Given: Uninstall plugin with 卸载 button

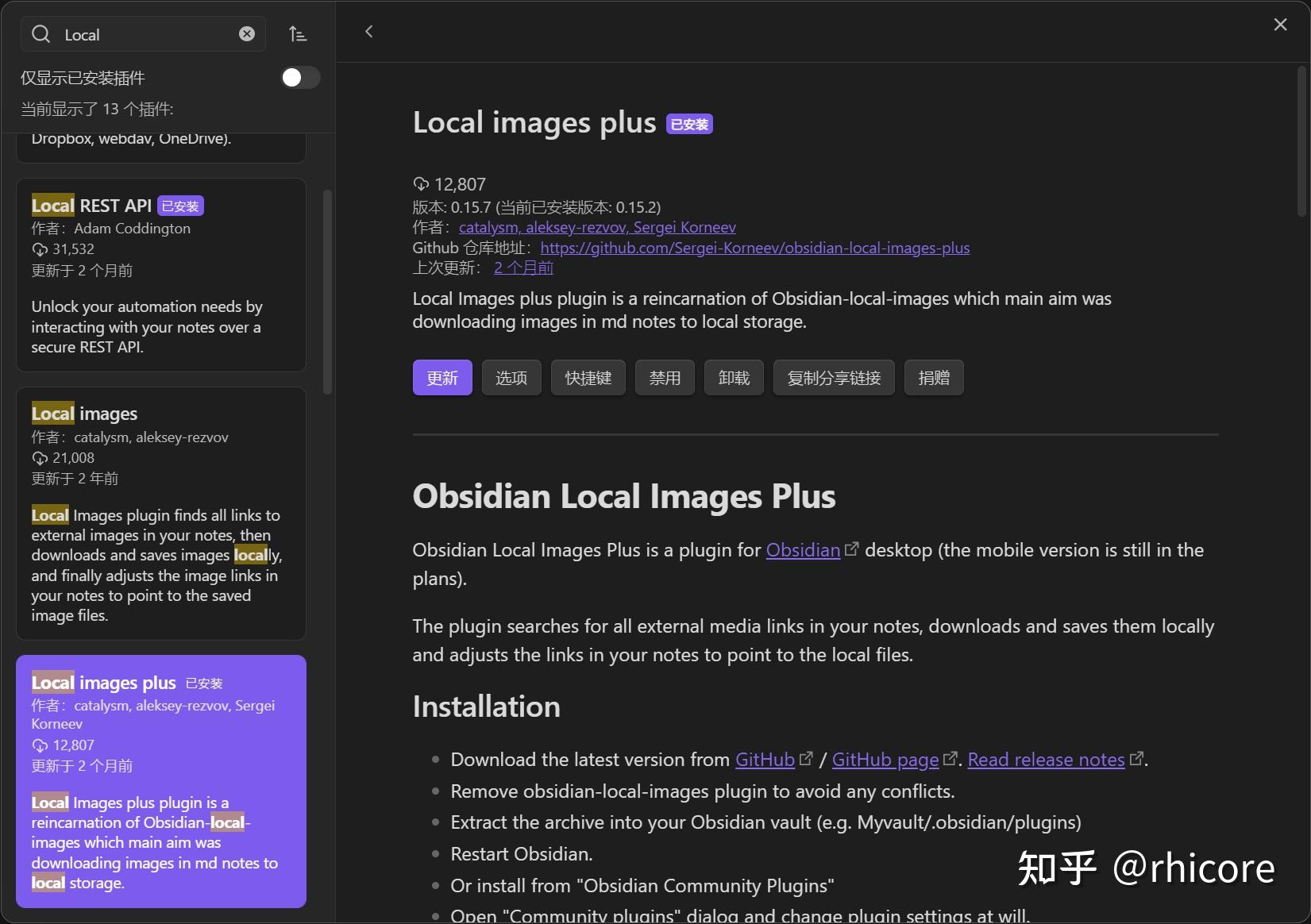Looking at the screenshot, I should [734, 378].
